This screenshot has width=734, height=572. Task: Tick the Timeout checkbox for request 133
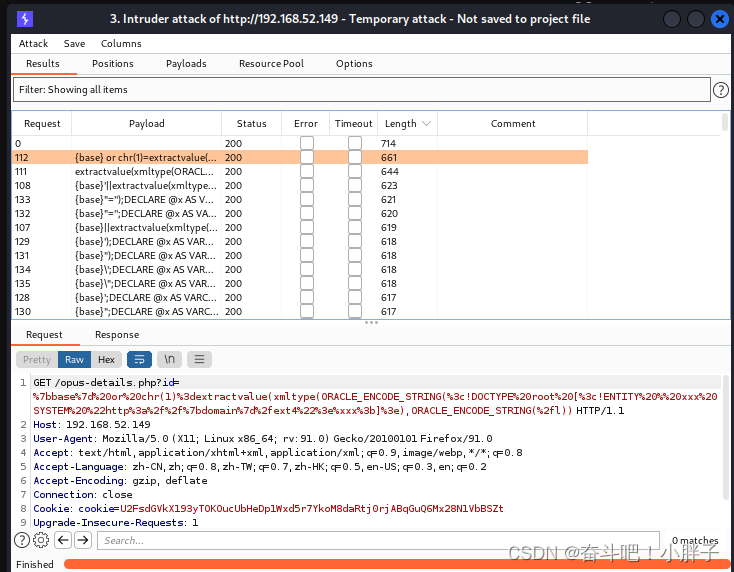[x=355, y=199]
